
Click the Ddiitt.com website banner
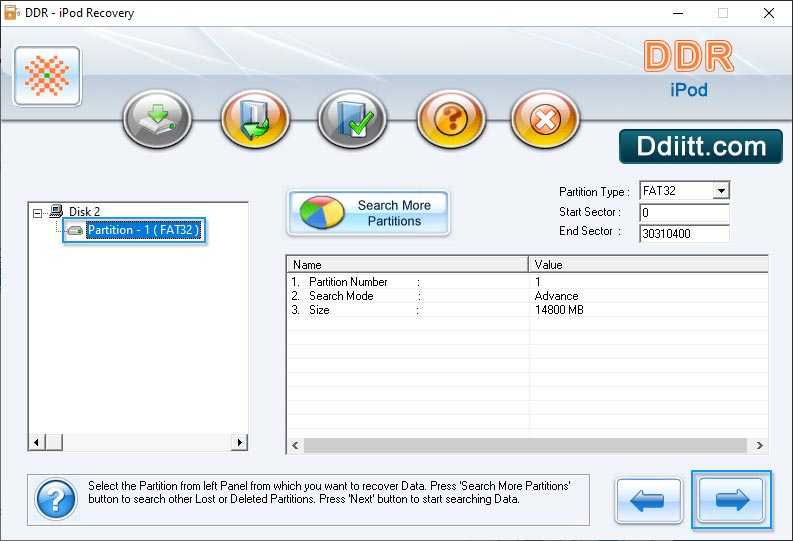pyautogui.click(x=699, y=147)
